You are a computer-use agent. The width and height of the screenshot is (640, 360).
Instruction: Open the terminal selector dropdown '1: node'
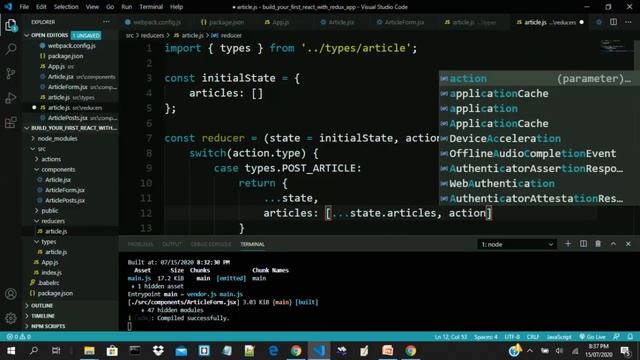(517, 244)
